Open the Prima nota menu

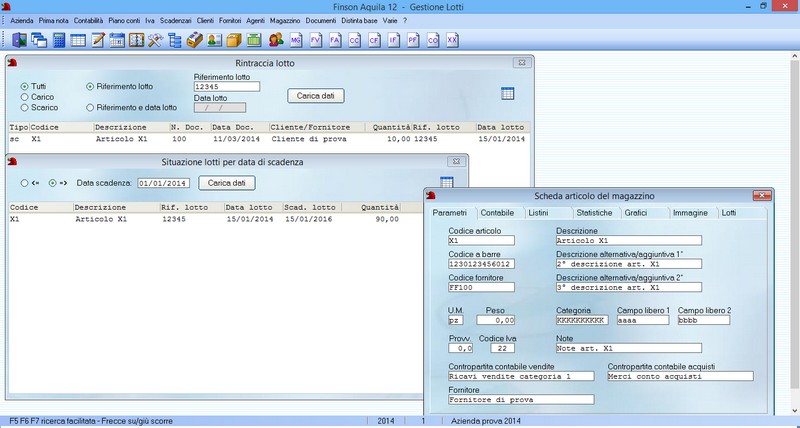(x=54, y=21)
